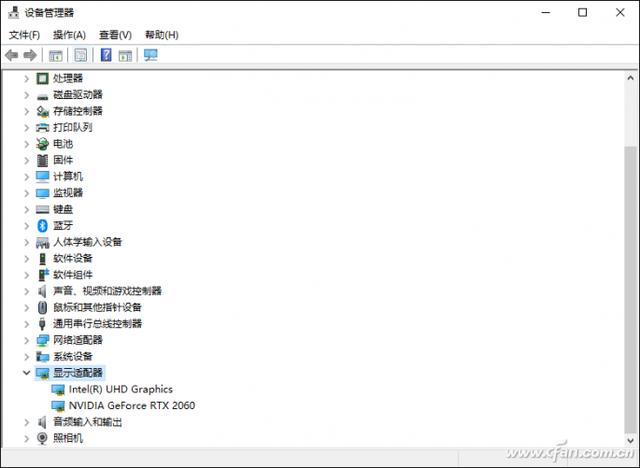Expand the 监视器 node
This screenshot has width=640, height=468.
[x=27, y=193]
